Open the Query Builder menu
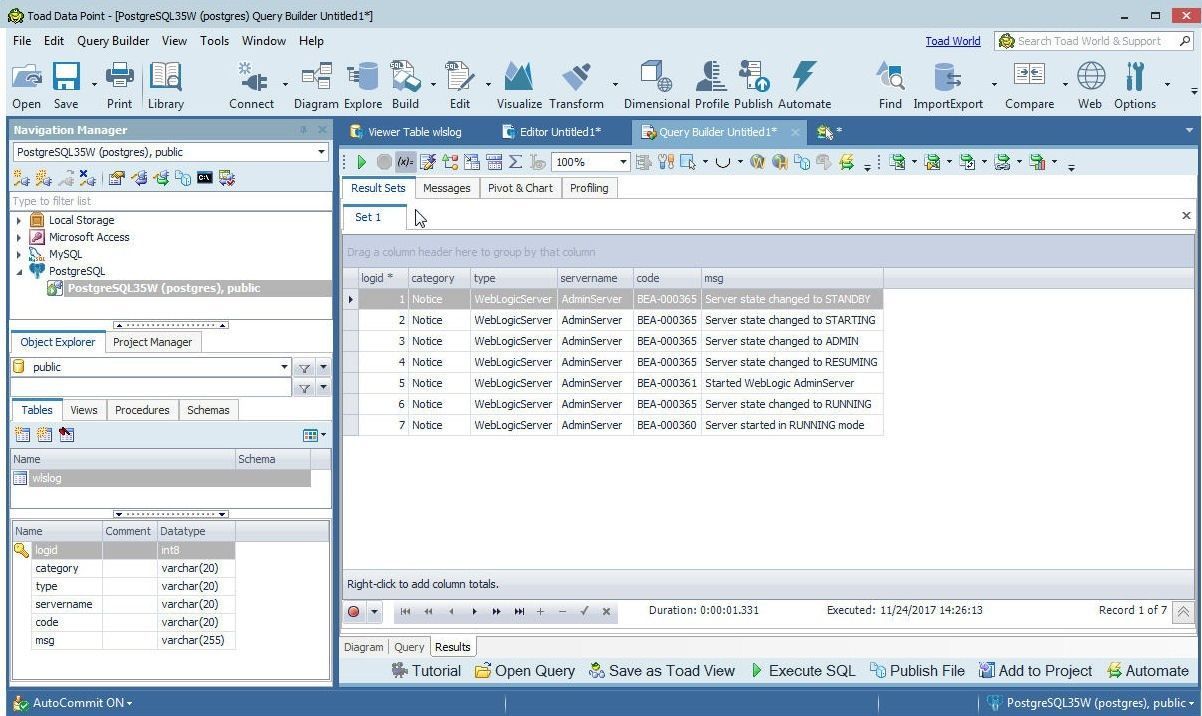This screenshot has height=716, width=1202. (113, 41)
